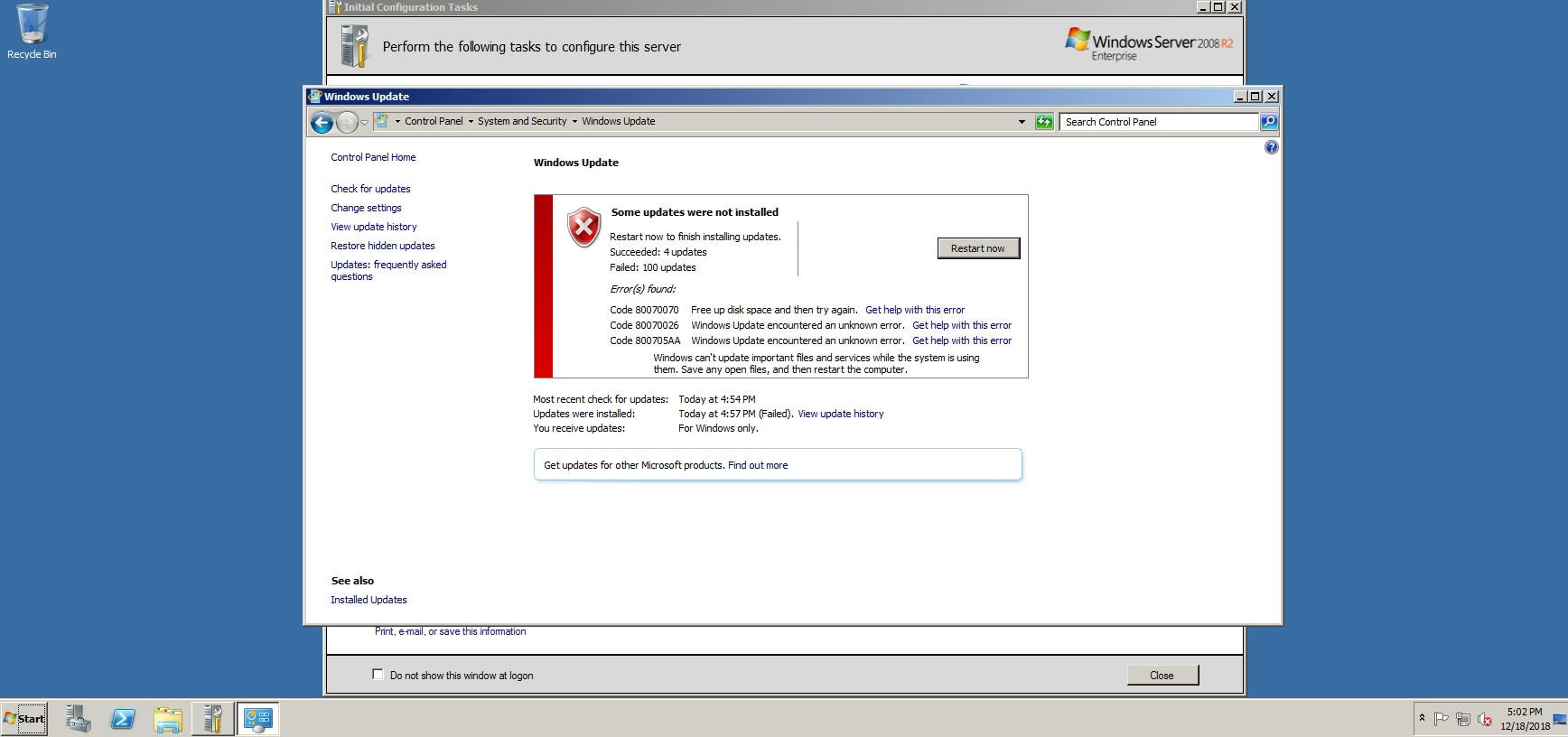Click the search magnifier button
1568x737 pixels.
(x=1269, y=121)
